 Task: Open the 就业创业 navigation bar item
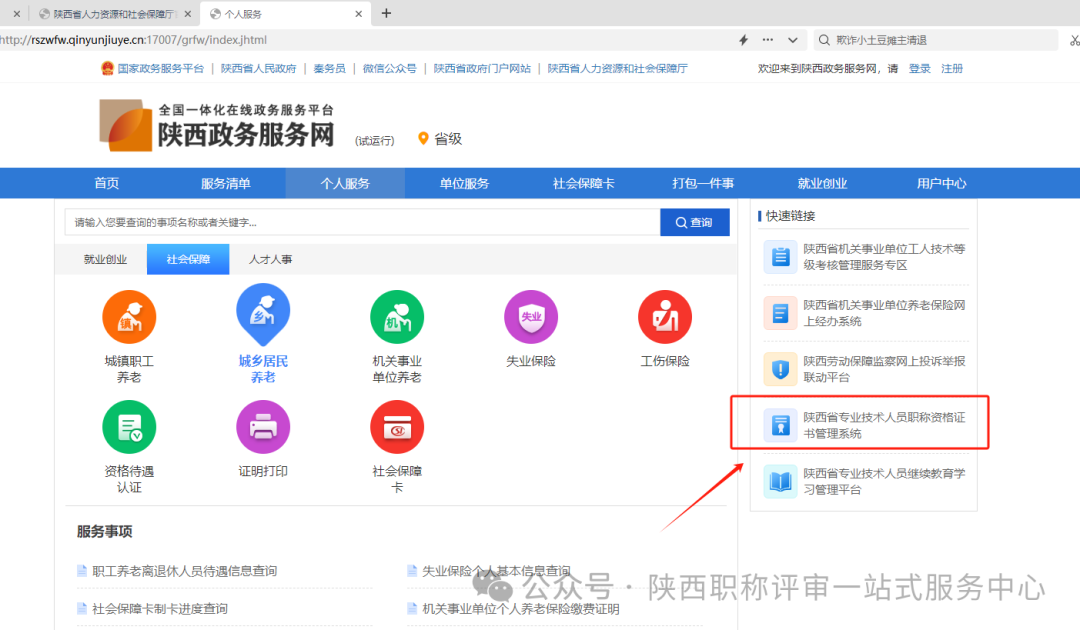coord(822,183)
